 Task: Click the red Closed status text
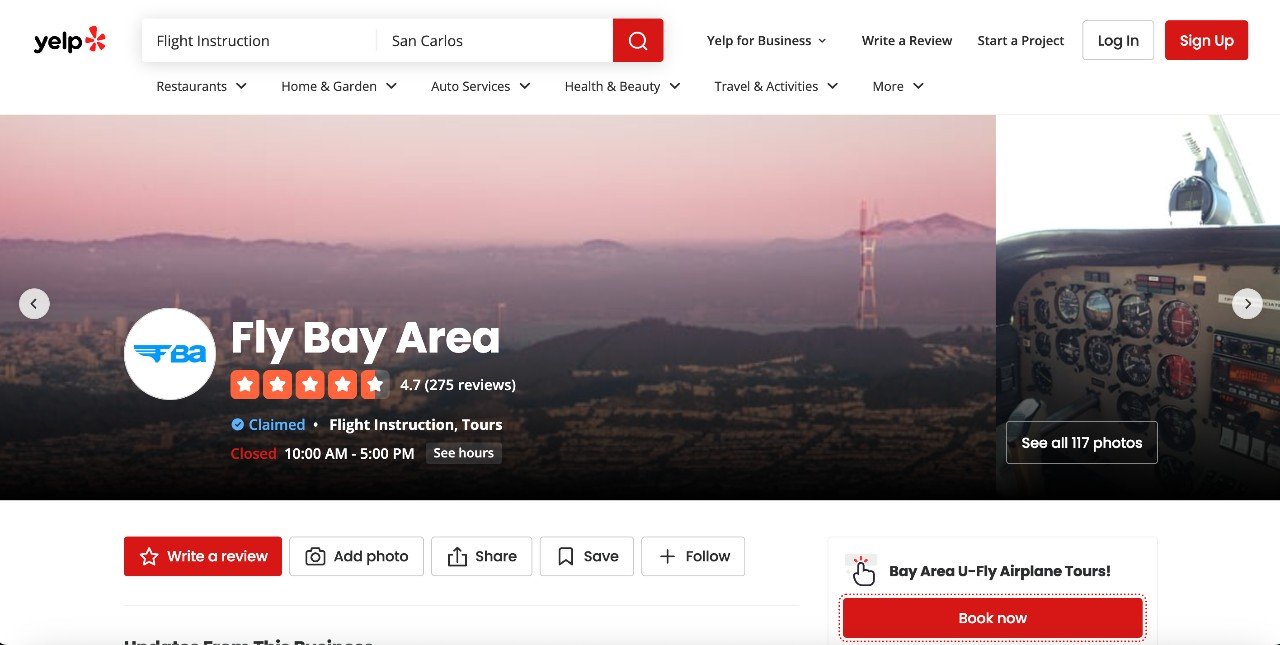click(x=253, y=454)
